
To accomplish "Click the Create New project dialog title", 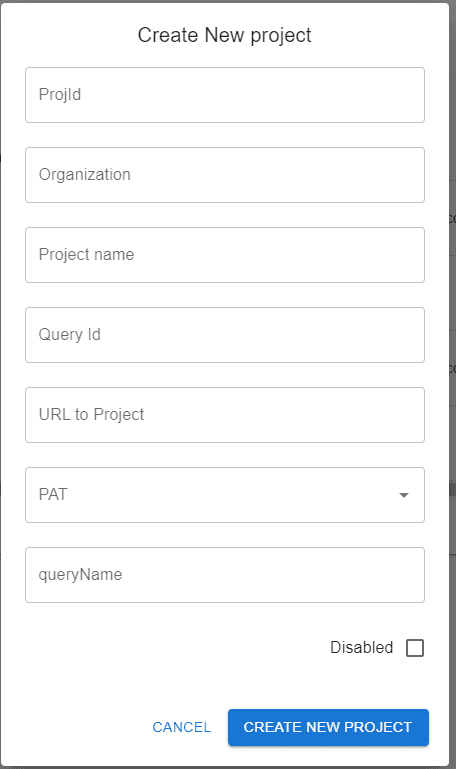I will click(225, 35).
